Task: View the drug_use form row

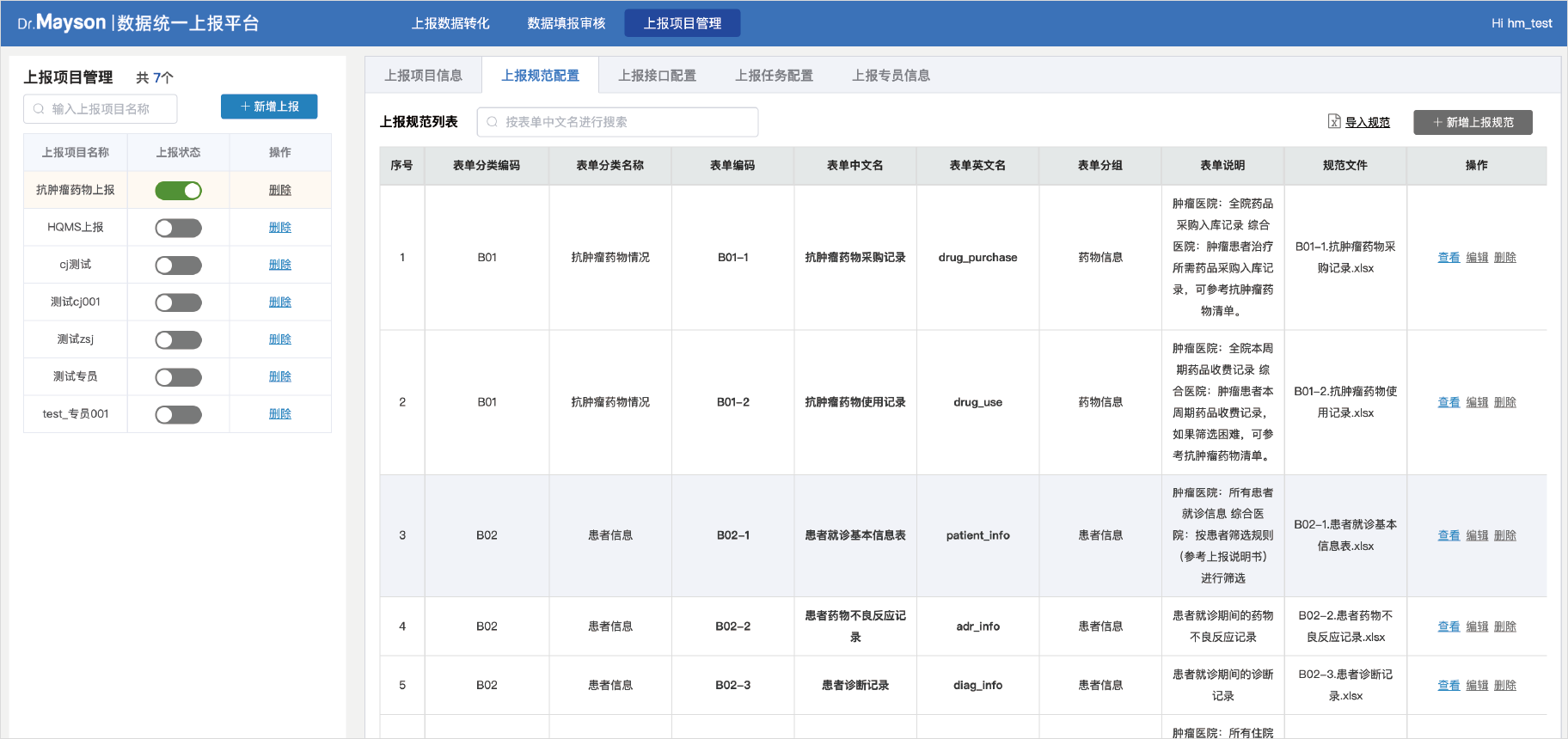Action: click(x=1449, y=402)
